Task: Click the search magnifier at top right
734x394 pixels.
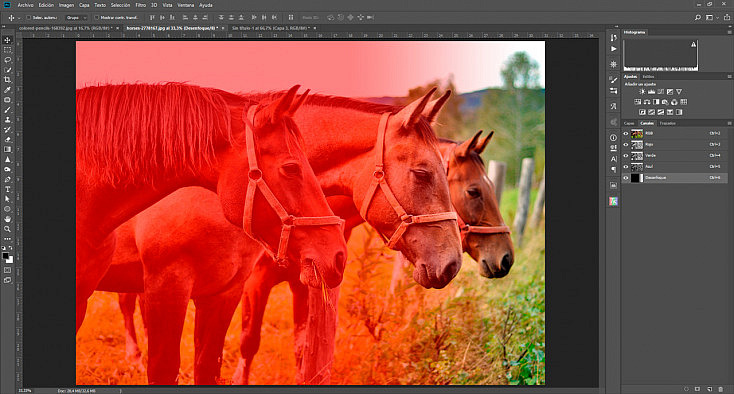Action: point(697,17)
